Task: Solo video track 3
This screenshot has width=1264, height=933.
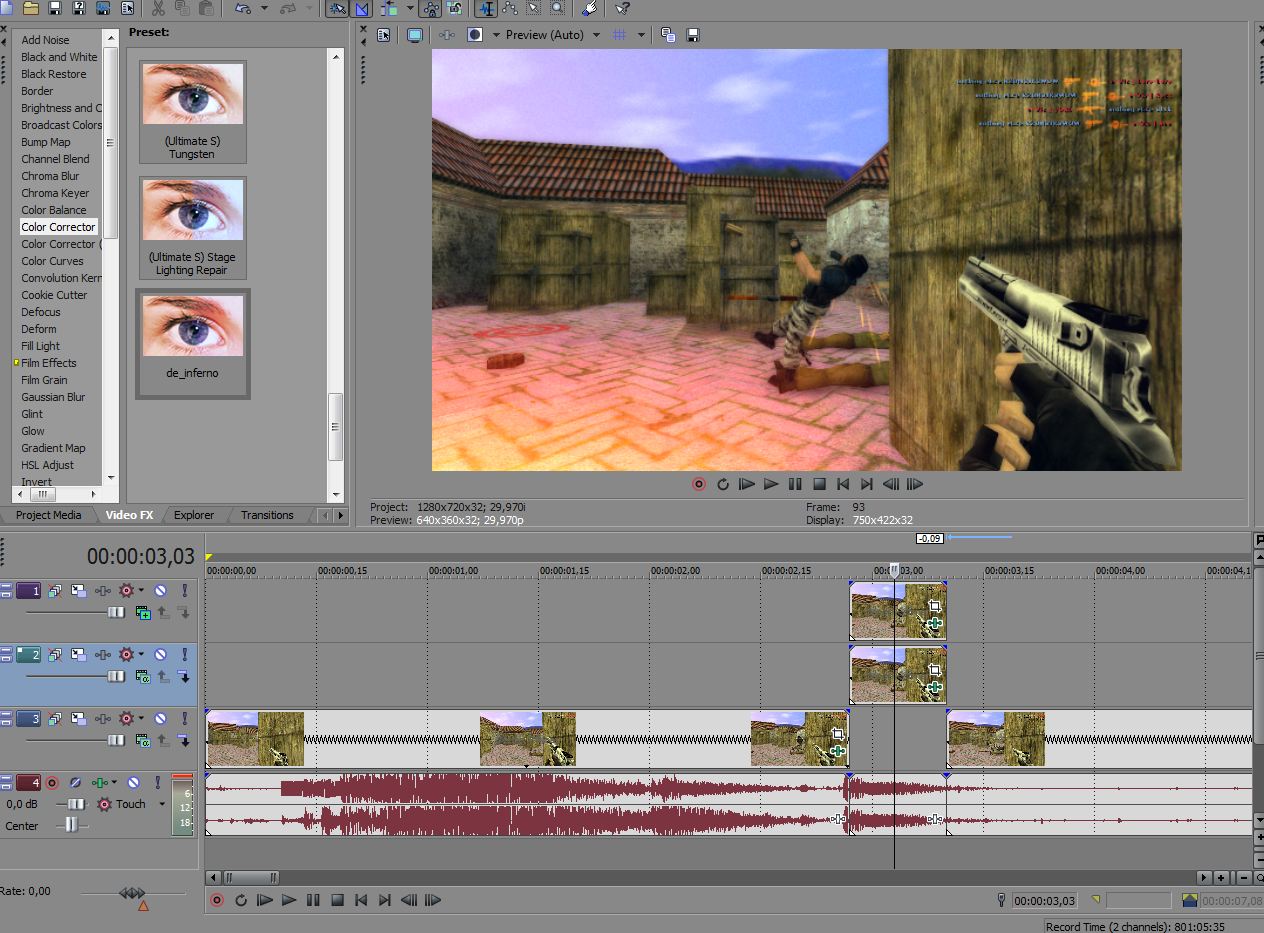Action: coord(184,719)
